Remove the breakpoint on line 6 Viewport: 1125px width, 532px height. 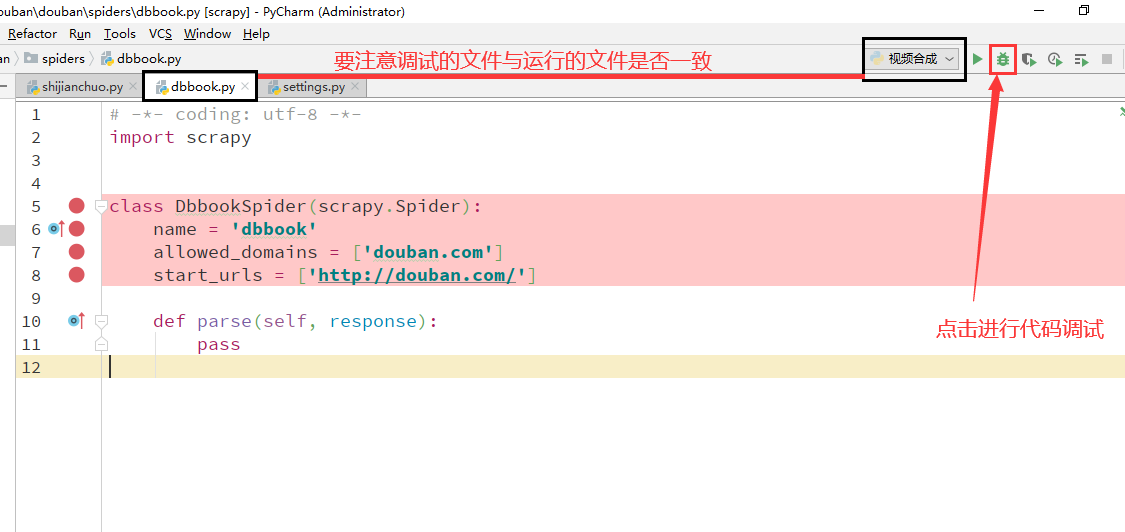pos(77,229)
